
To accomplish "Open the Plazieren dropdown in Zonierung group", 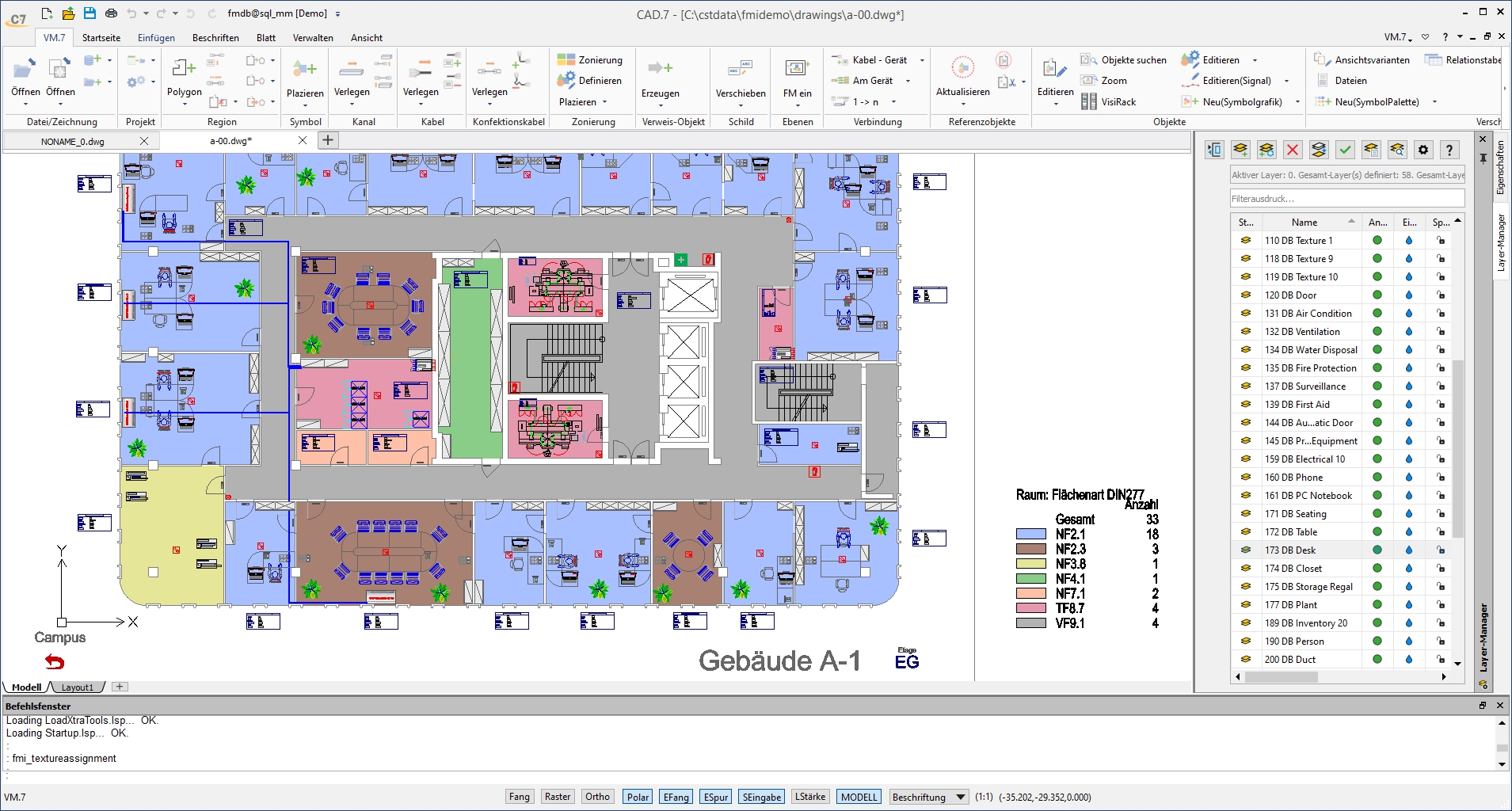I will [583, 102].
